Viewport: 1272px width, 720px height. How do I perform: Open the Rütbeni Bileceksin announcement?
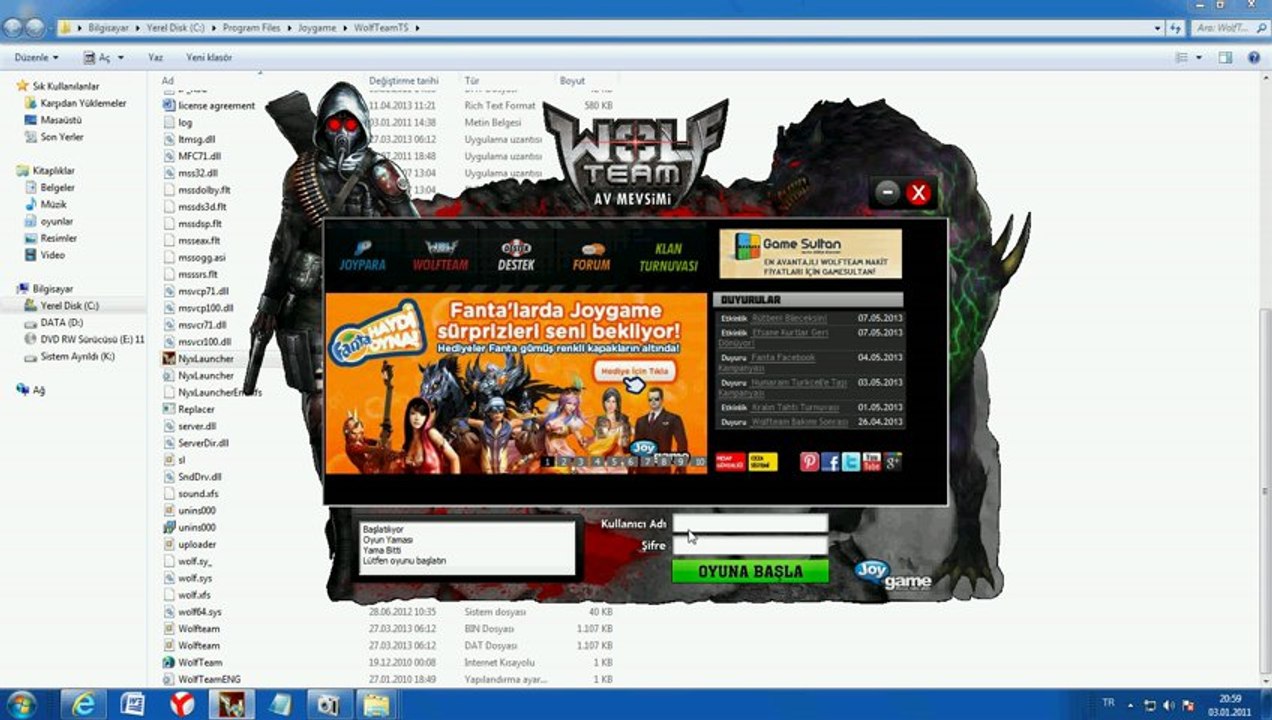[x=789, y=318]
